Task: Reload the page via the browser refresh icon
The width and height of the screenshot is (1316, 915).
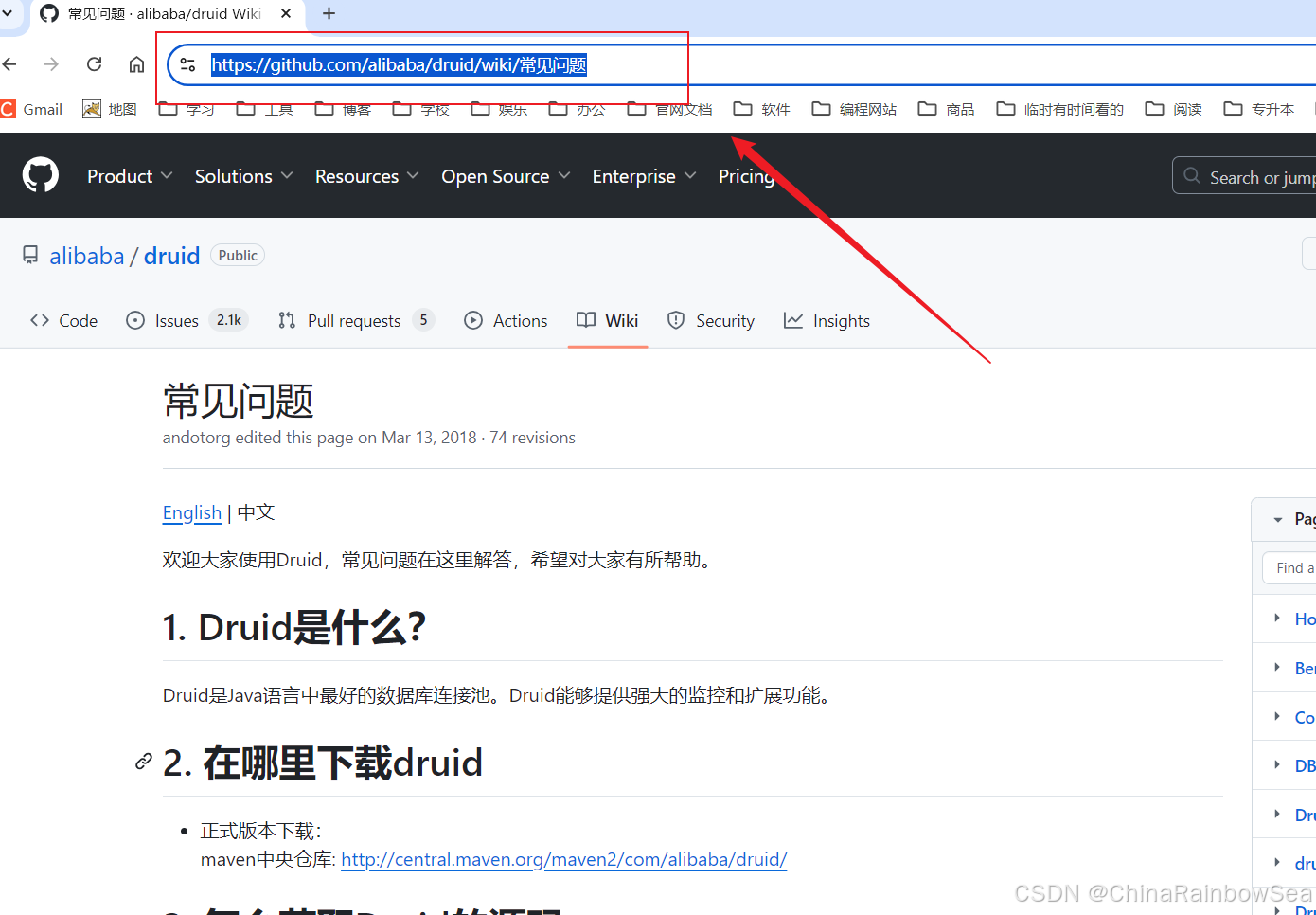Action: [94, 63]
